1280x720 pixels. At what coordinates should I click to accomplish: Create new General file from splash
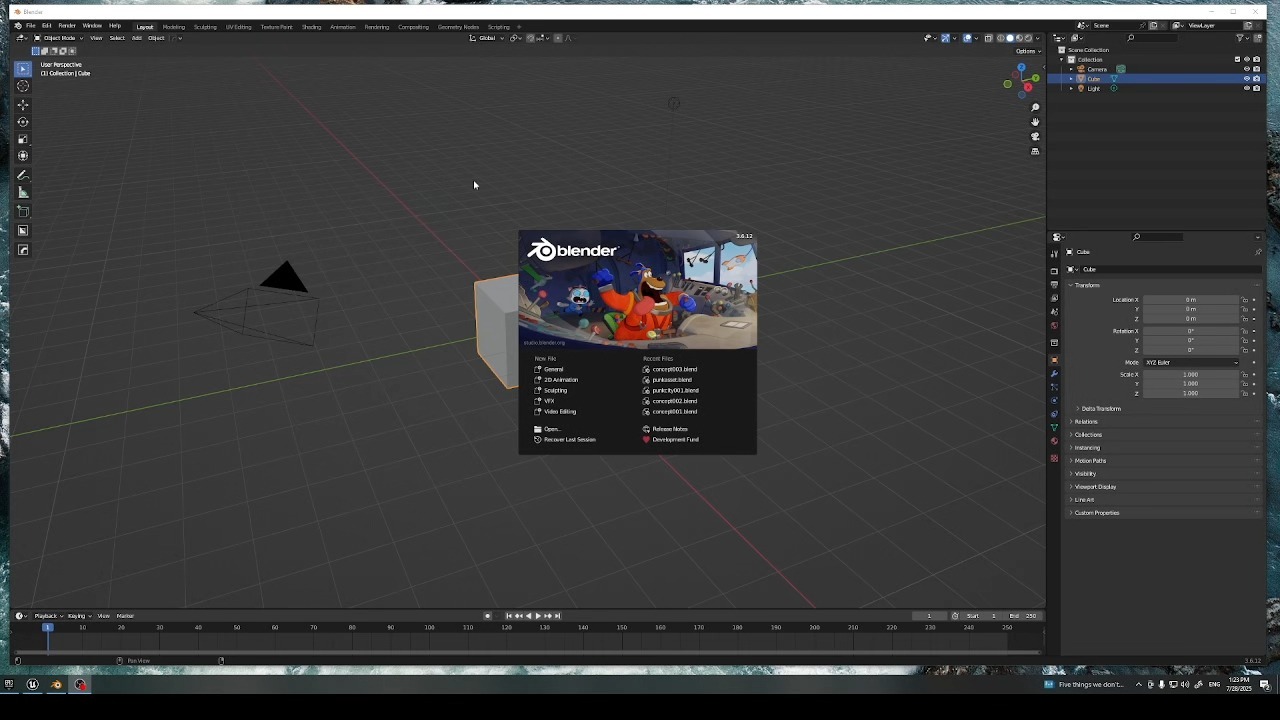tap(553, 370)
